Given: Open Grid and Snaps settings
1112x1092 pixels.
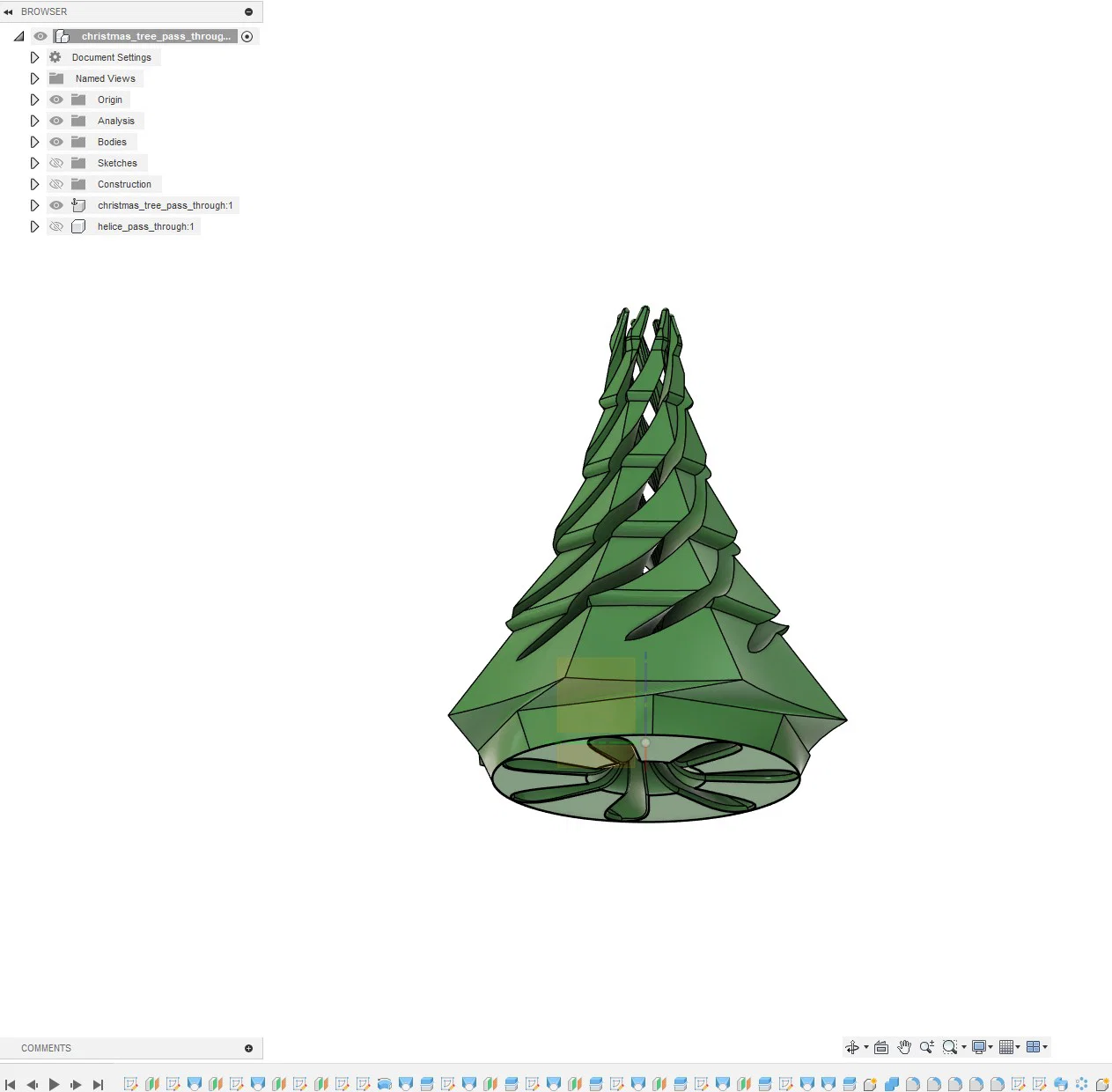Looking at the screenshot, I should click(x=1006, y=1047).
